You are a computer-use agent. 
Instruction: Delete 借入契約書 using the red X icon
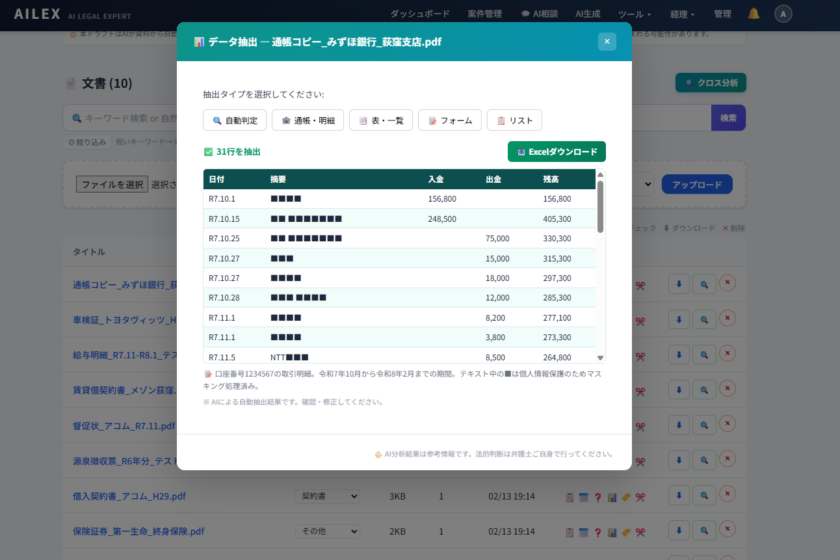click(x=728, y=496)
